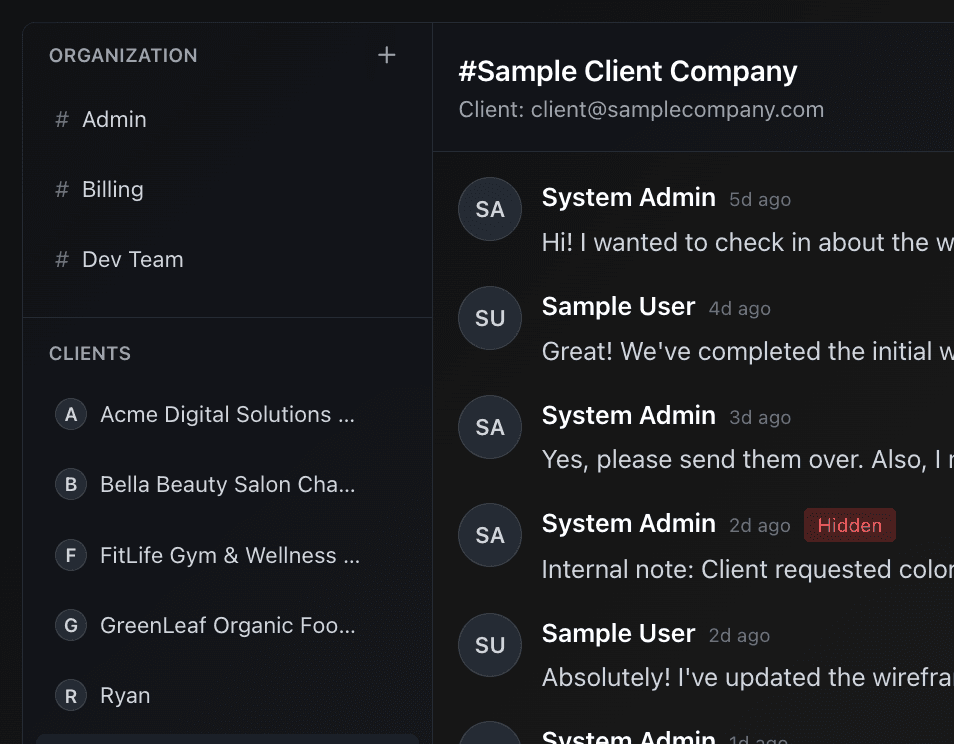Click the CLIENTS section heading

click(90, 353)
